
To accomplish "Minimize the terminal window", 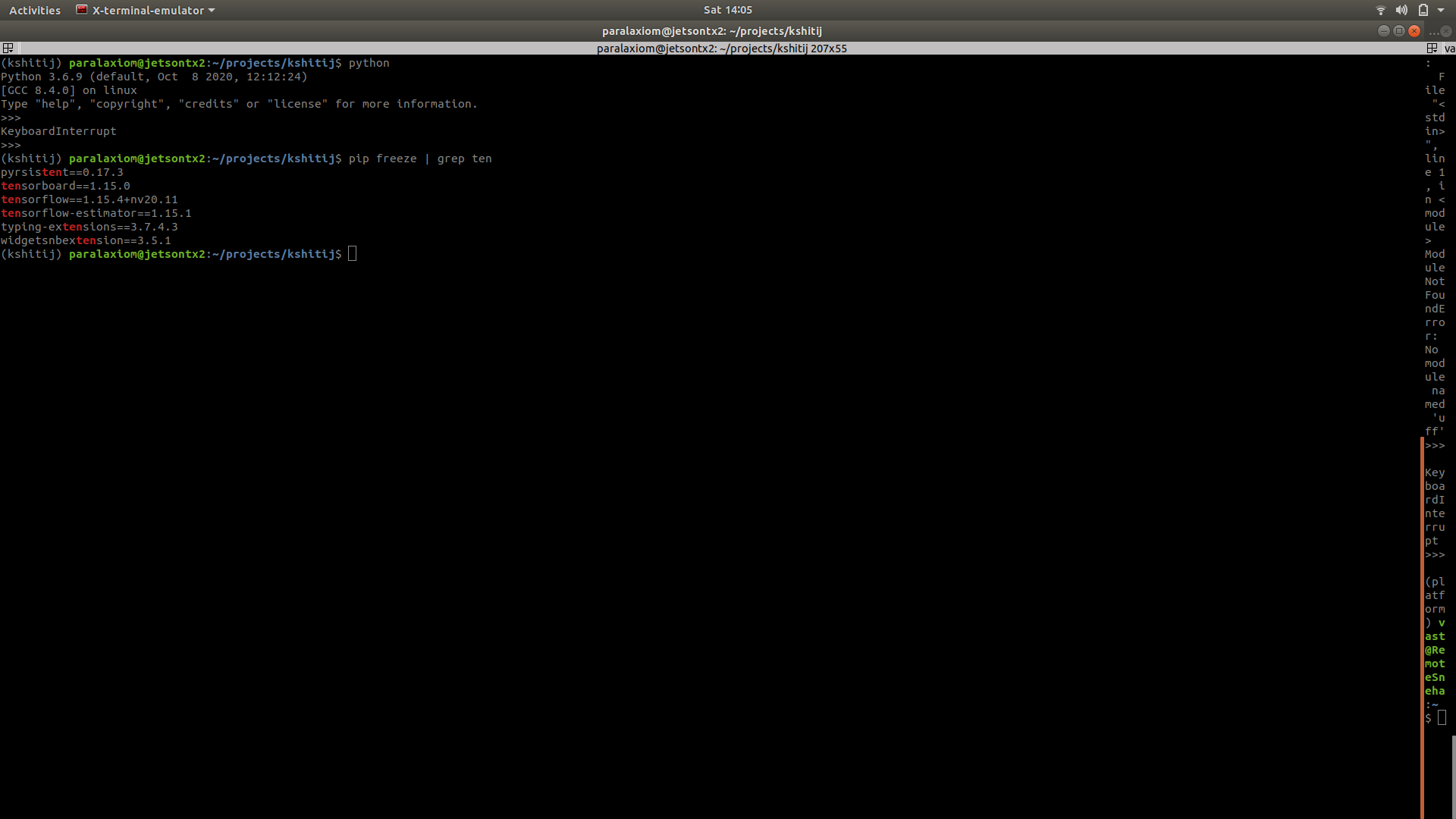I will coord(1384,31).
